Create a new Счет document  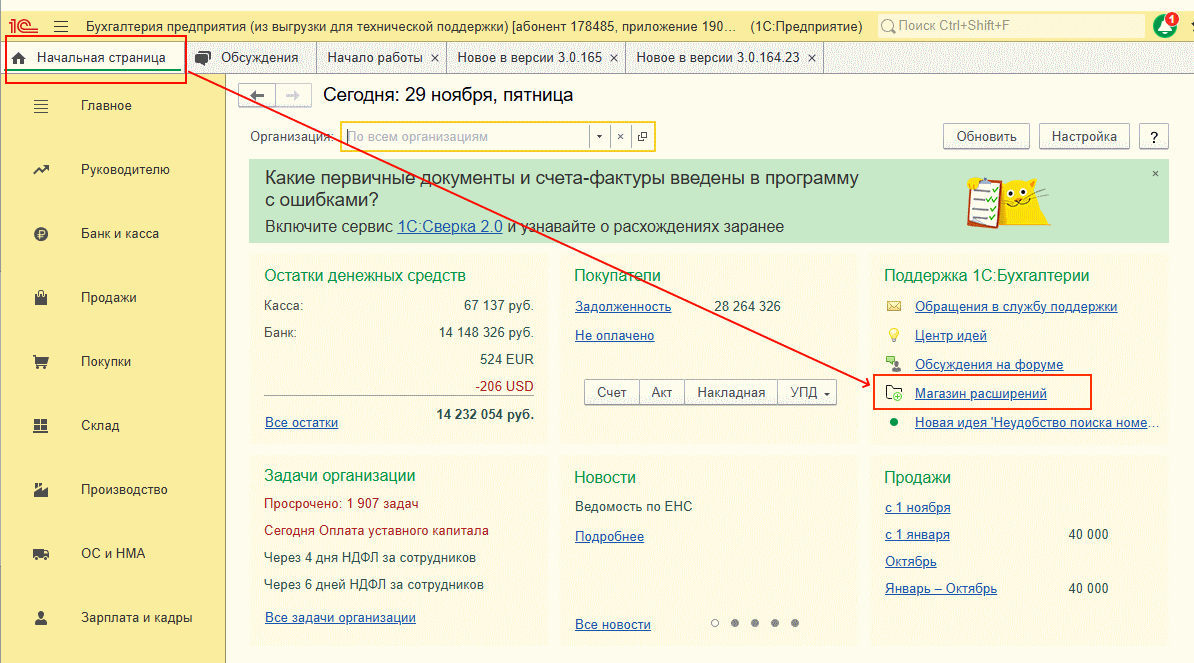tap(611, 392)
